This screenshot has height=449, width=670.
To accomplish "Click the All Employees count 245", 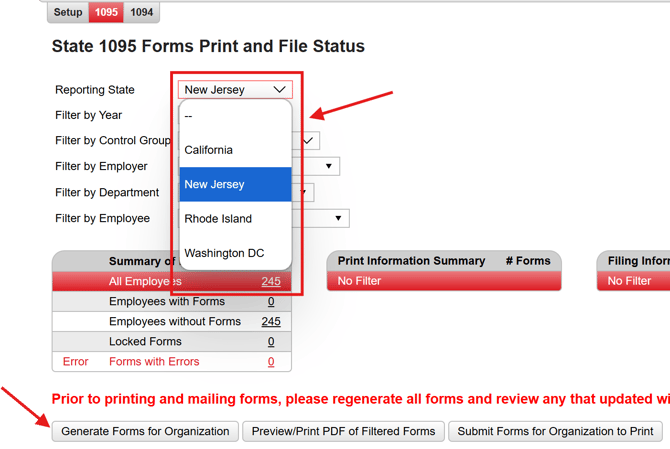I will click(x=270, y=282).
